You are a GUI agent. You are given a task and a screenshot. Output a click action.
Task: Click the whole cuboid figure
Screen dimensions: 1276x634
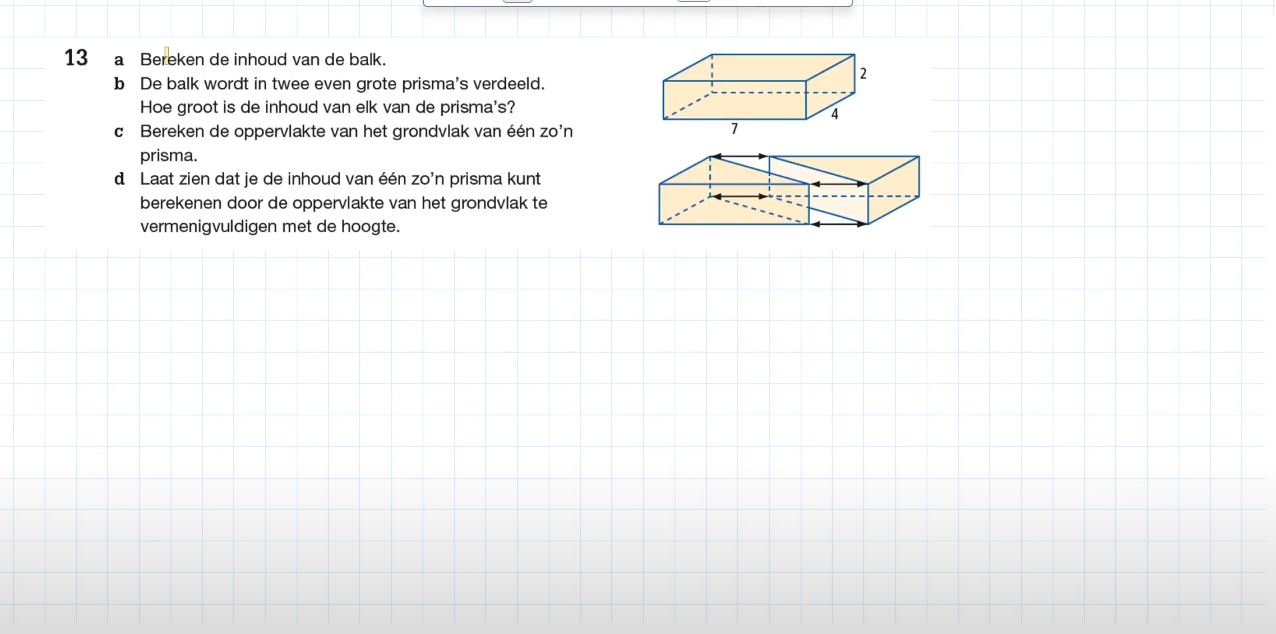[x=759, y=86]
